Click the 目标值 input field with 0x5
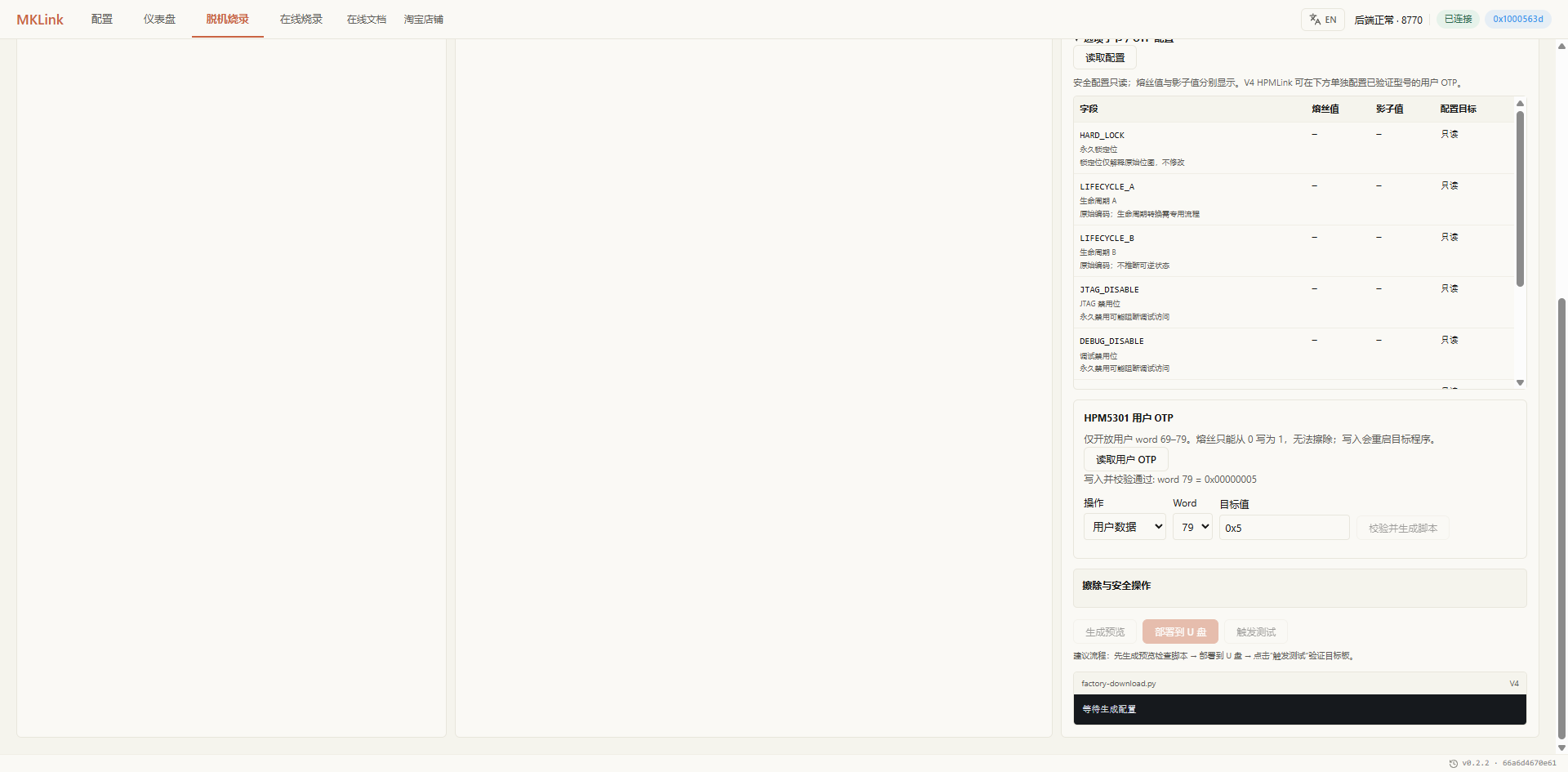Screen dimensions: 1568x772 point(1284,528)
